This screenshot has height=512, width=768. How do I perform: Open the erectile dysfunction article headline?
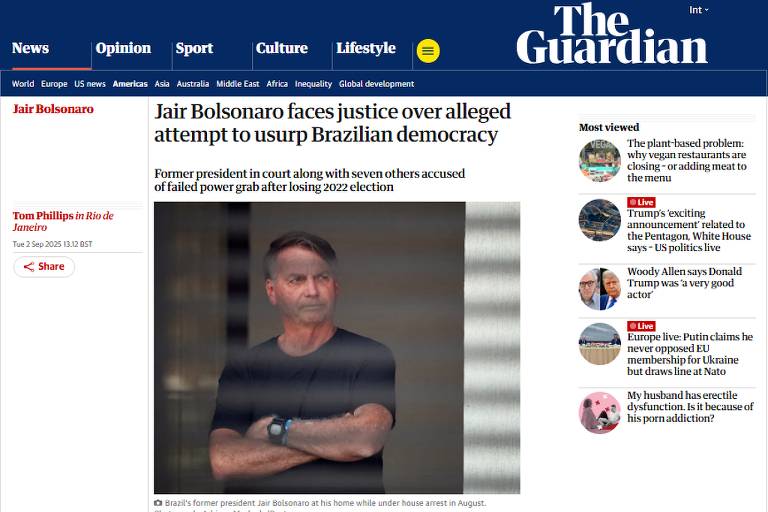(x=690, y=407)
